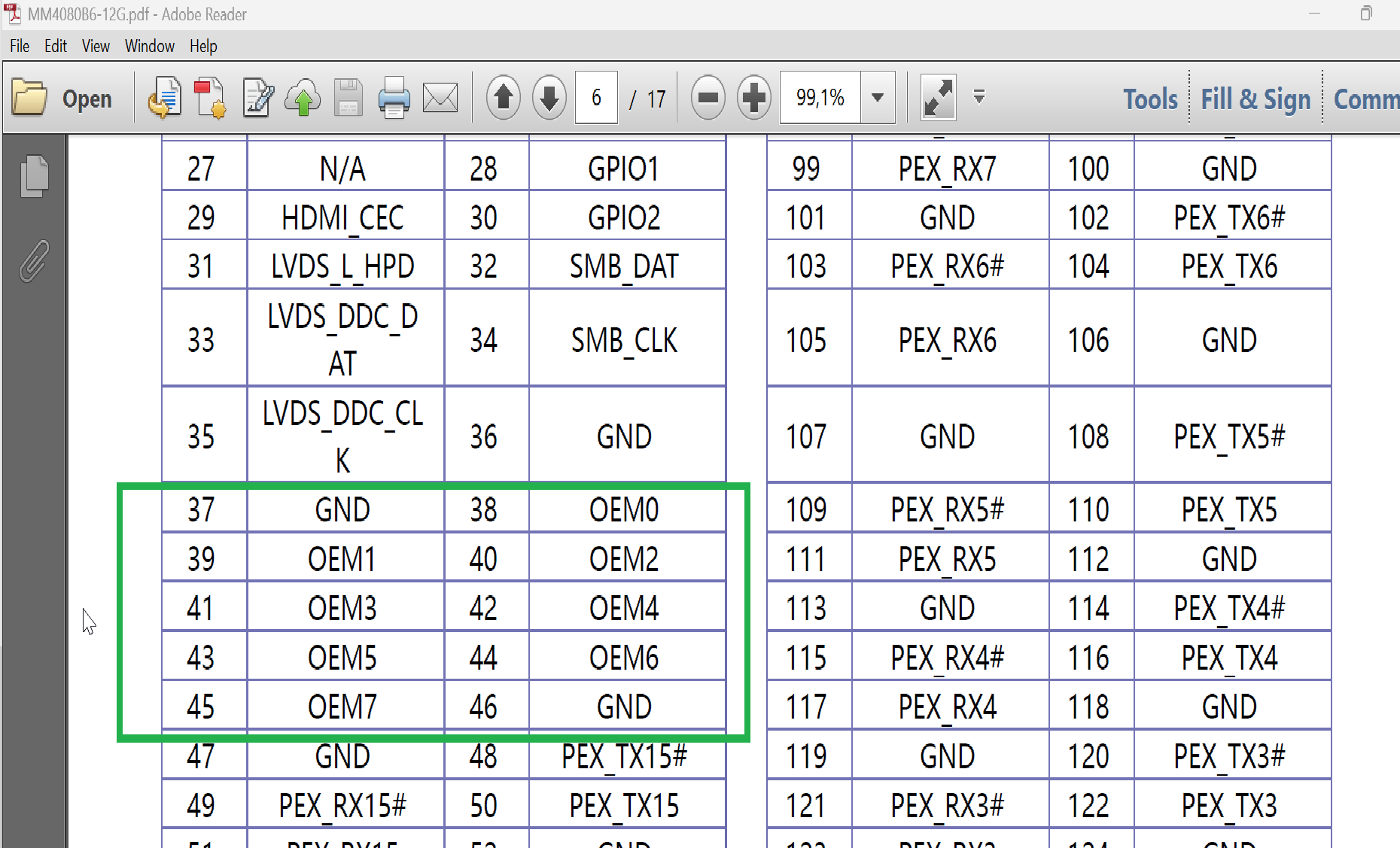Click the restore window button
This screenshot has height=848, width=1400.
click(1366, 14)
